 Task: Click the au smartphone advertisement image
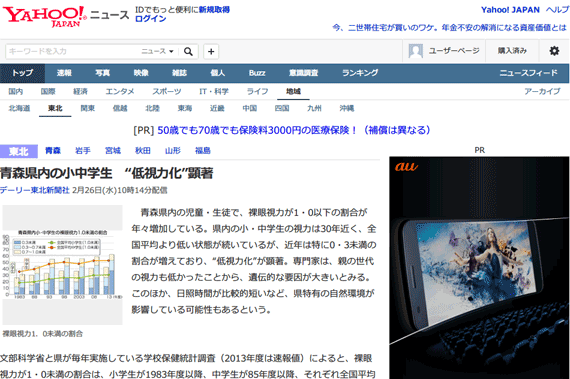(479, 268)
